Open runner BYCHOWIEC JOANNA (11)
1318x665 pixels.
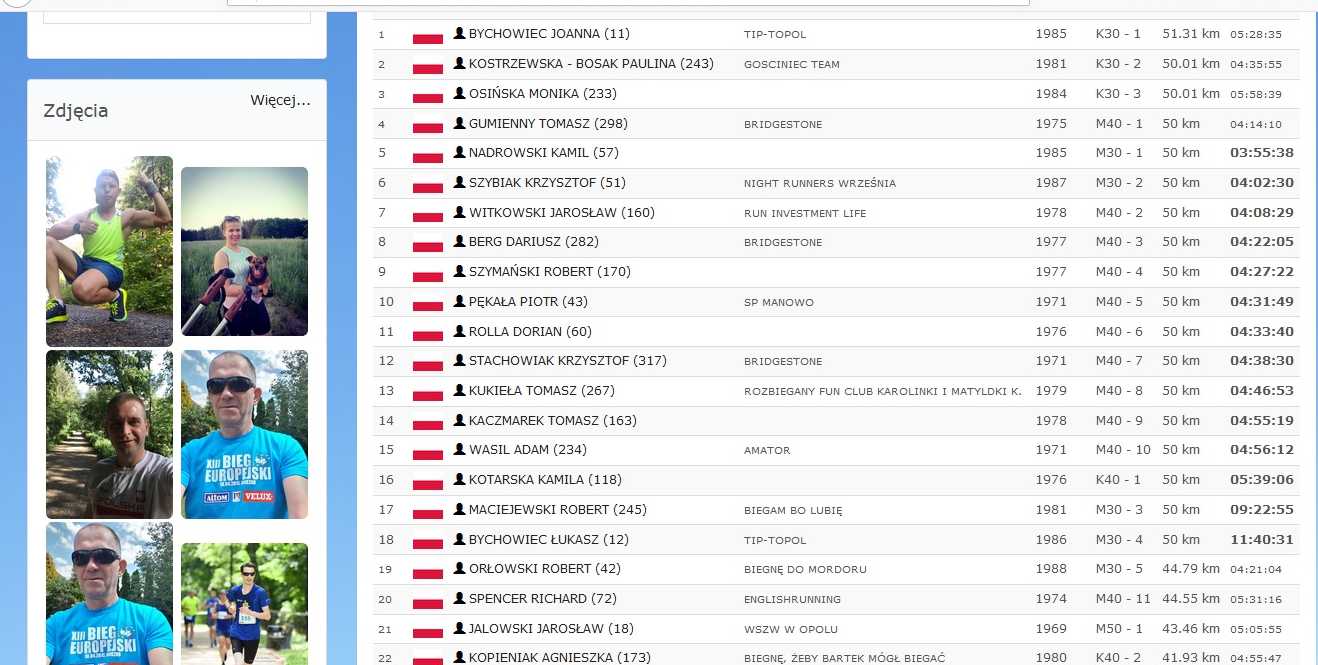[549, 34]
